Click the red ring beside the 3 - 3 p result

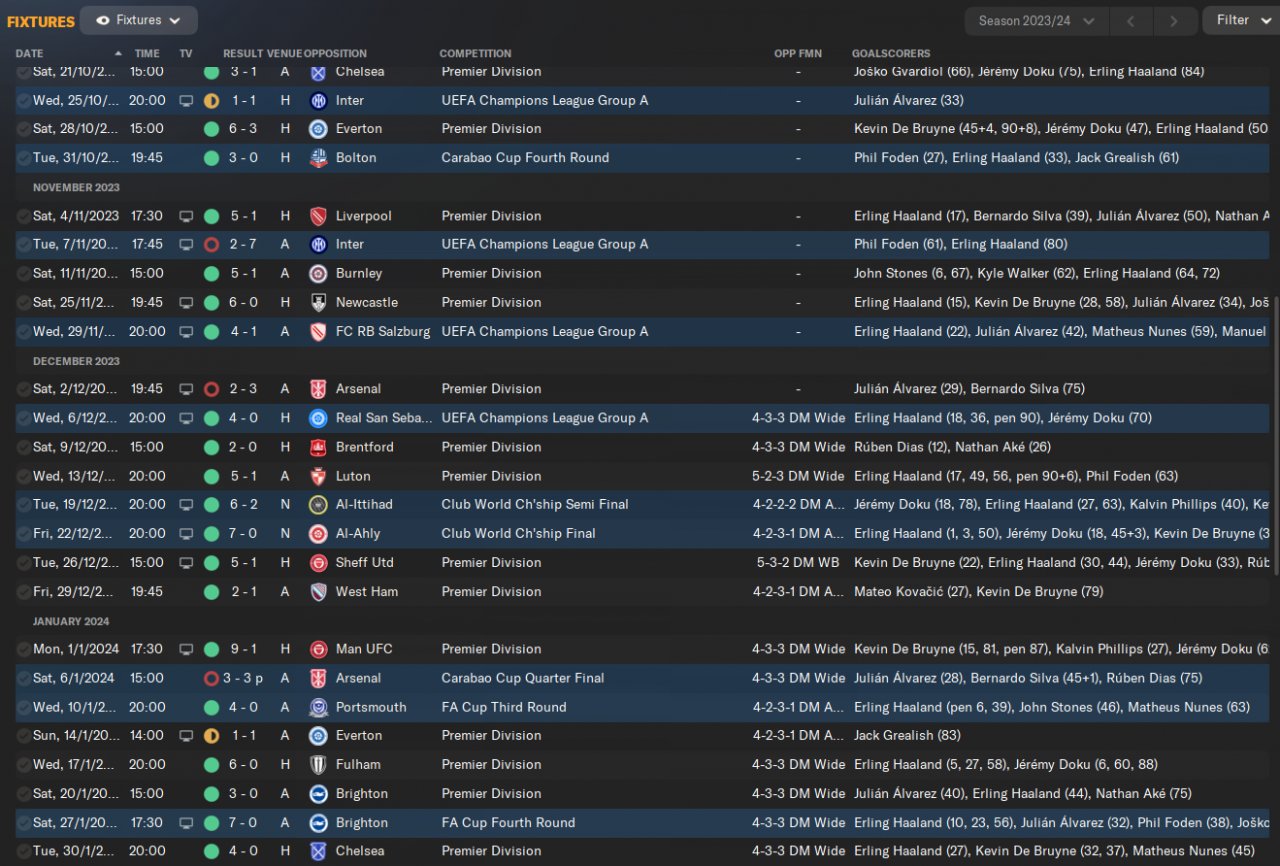click(211, 678)
